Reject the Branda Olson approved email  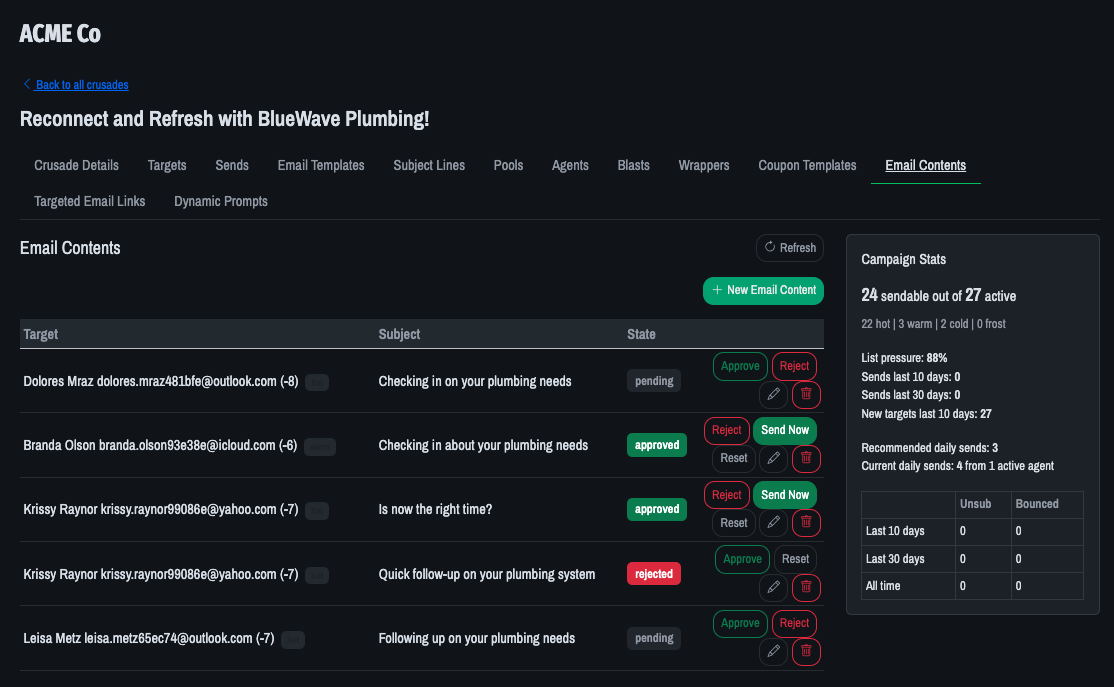726,430
